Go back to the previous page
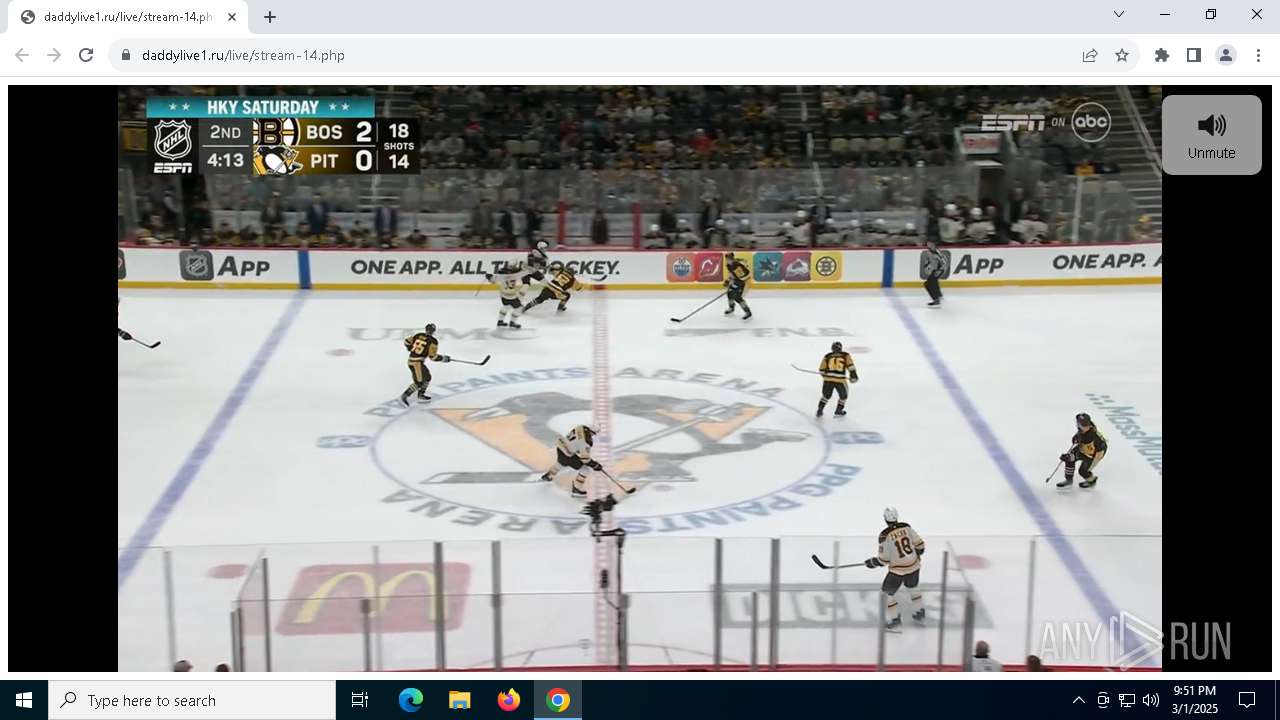Image resolution: width=1280 pixels, height=720 pixels. click(x=22, y=55)
